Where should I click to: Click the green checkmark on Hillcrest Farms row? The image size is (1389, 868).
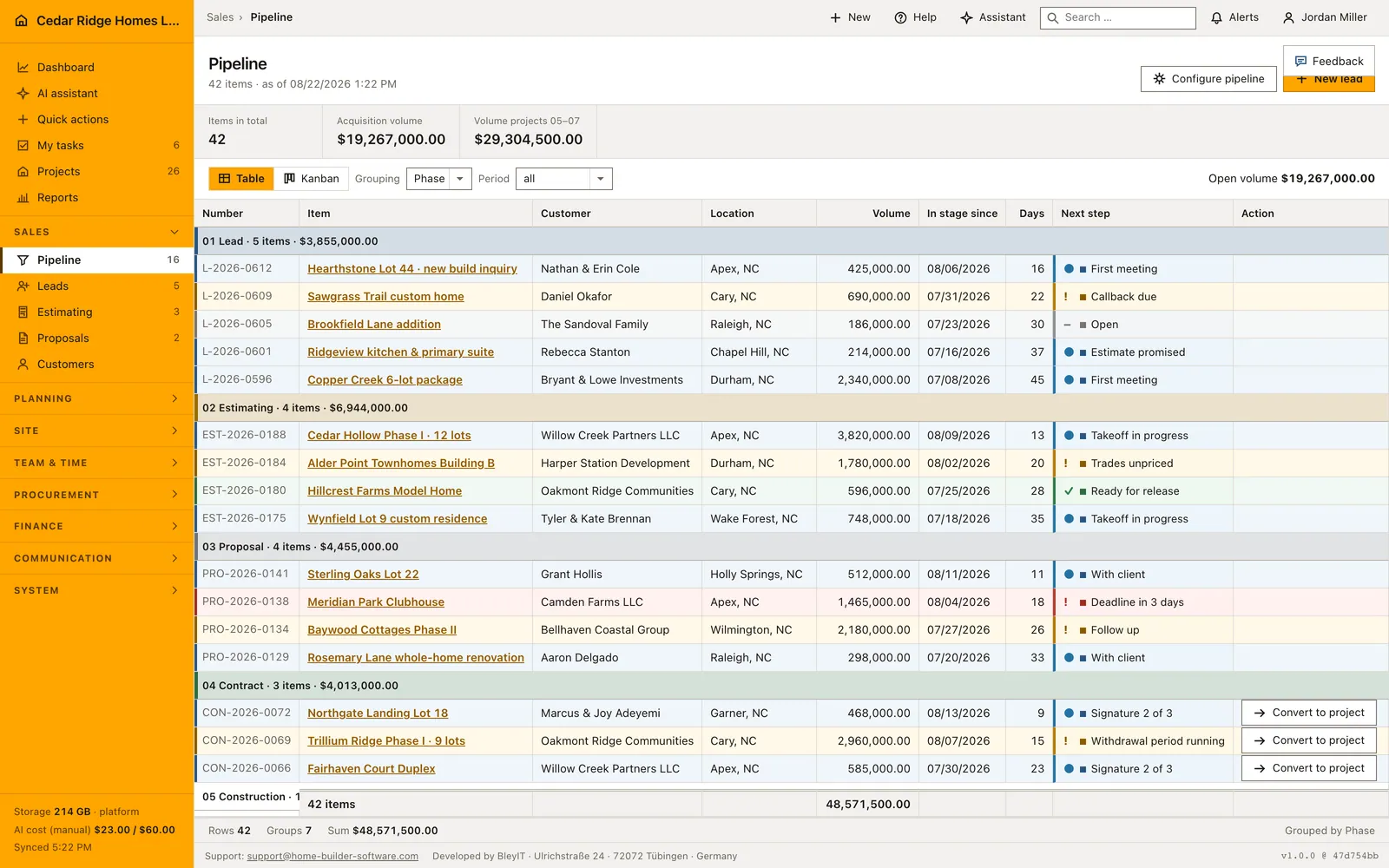click(1069, 491)
